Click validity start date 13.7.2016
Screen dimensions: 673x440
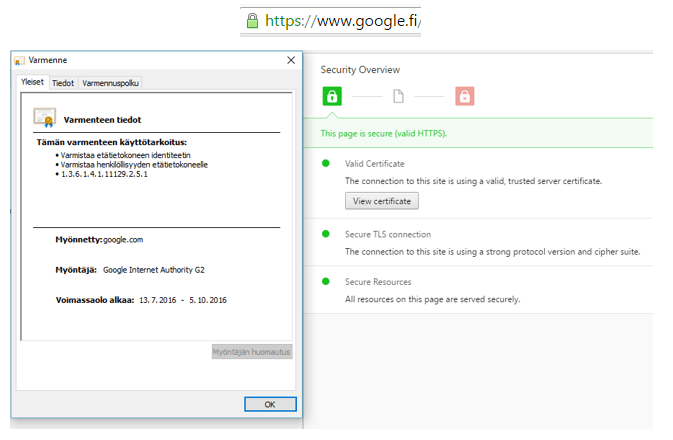pos(158,300)
